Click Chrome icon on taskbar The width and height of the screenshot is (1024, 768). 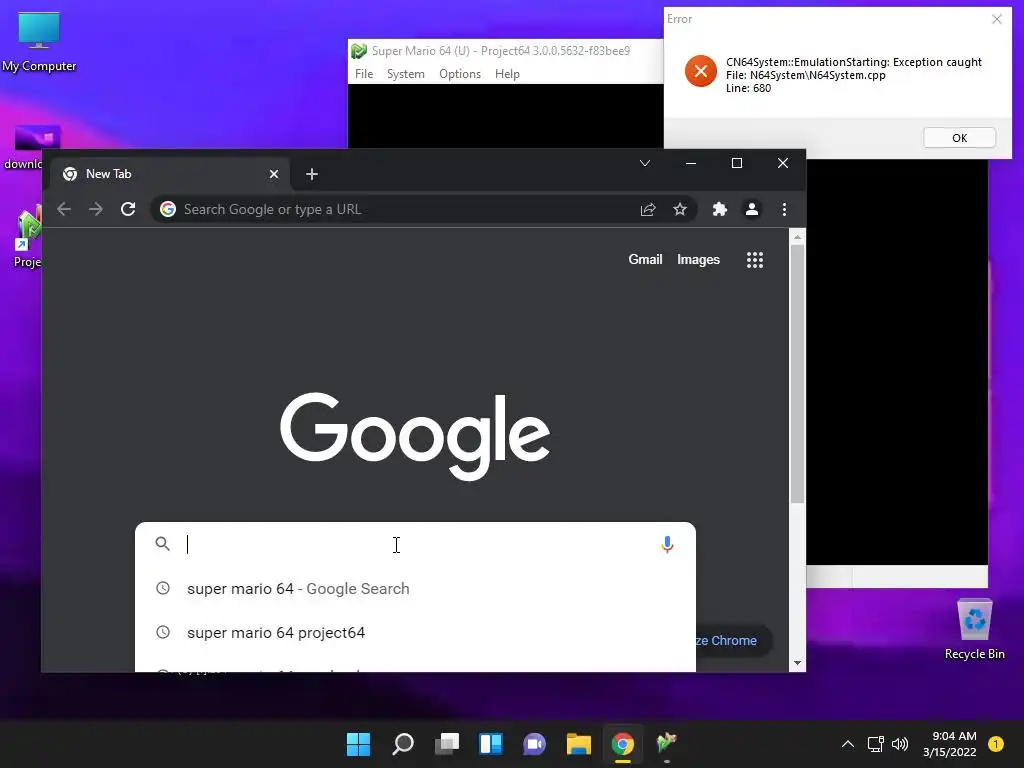[x=622, y=743]
